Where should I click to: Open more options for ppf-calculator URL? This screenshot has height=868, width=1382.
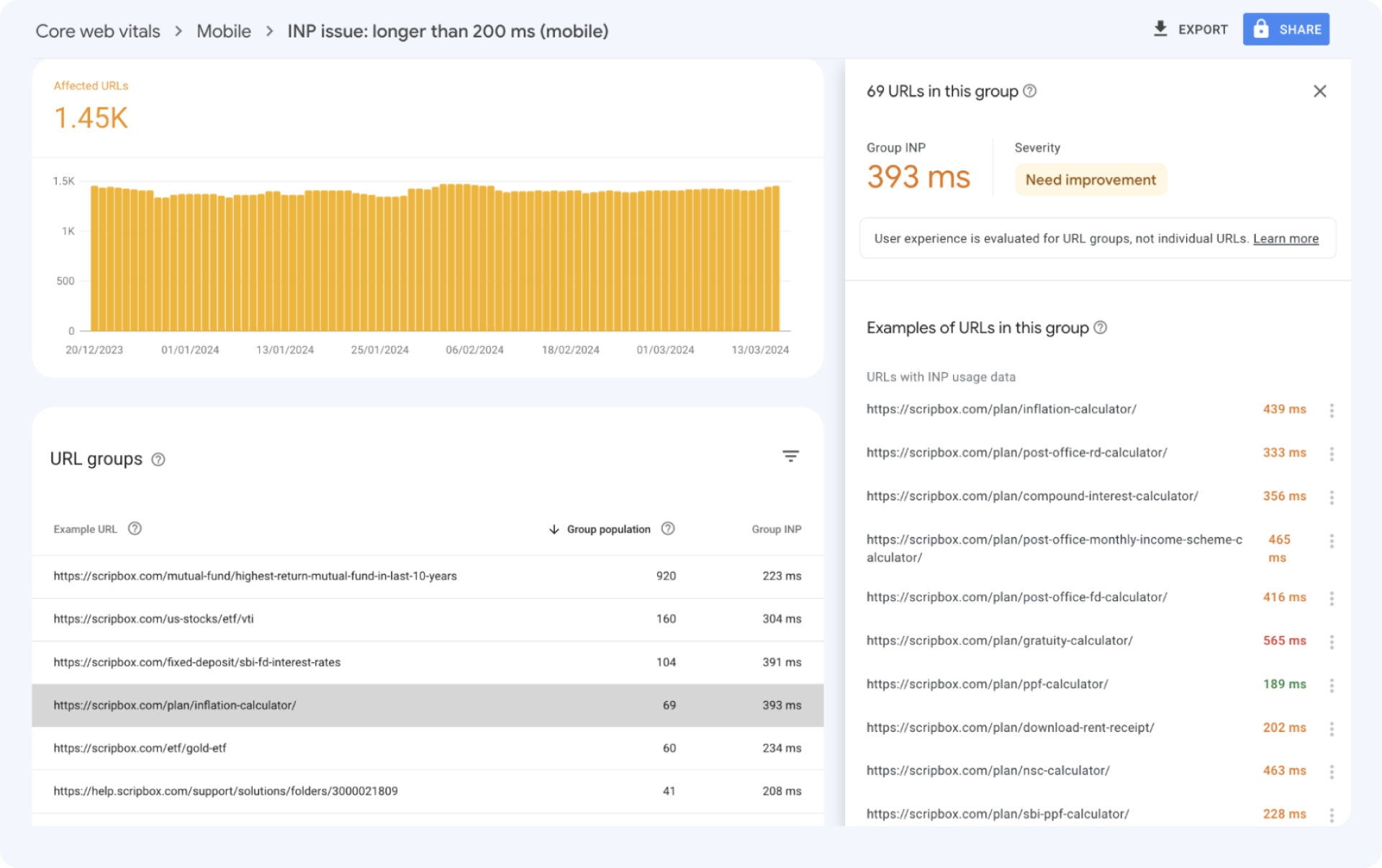point(1332,685)
